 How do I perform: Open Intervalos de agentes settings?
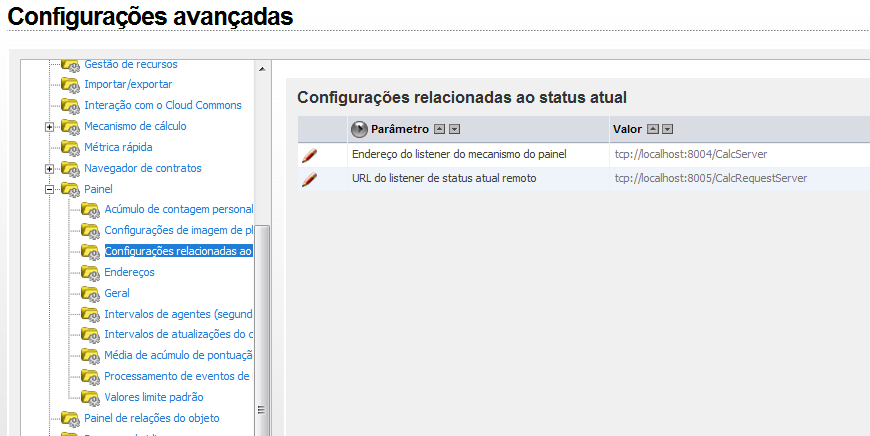tap(179, 314)
